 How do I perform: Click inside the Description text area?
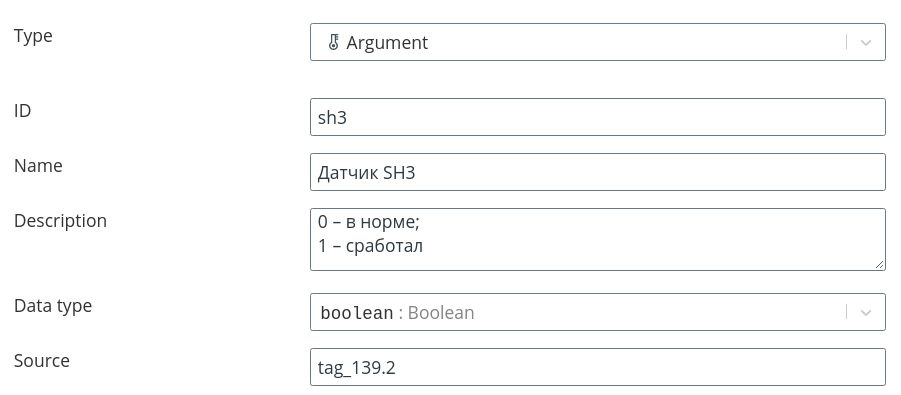pyautogui.click(x=598, y=239)
